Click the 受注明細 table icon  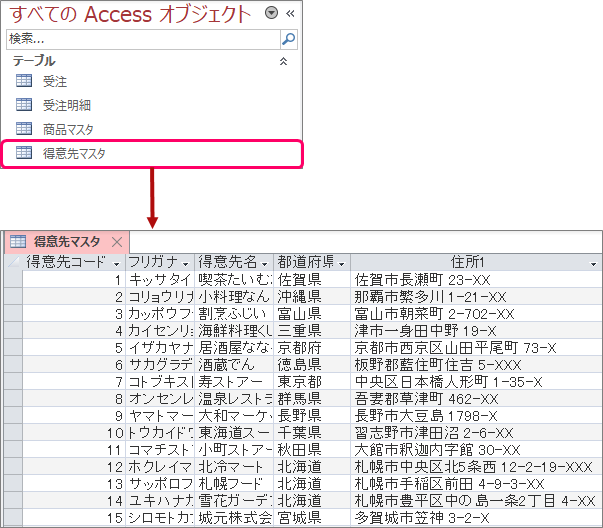tap(24, 105)
